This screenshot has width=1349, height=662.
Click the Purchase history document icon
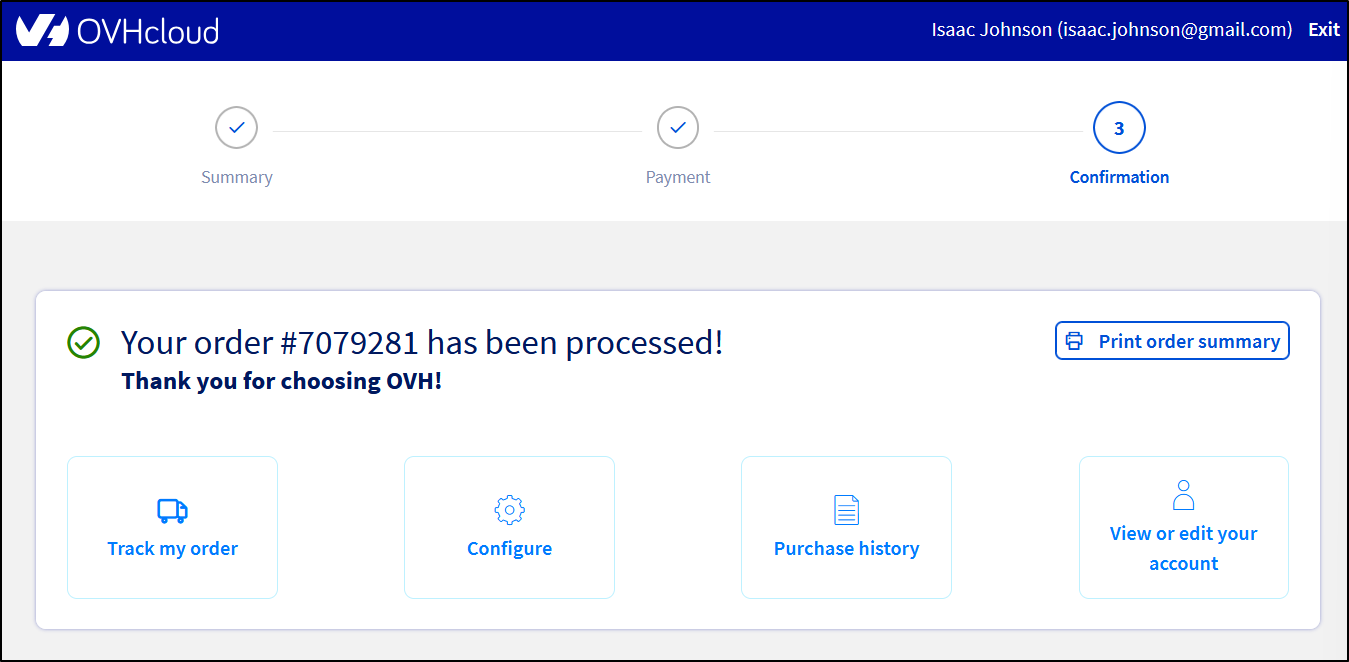(846, 510)
